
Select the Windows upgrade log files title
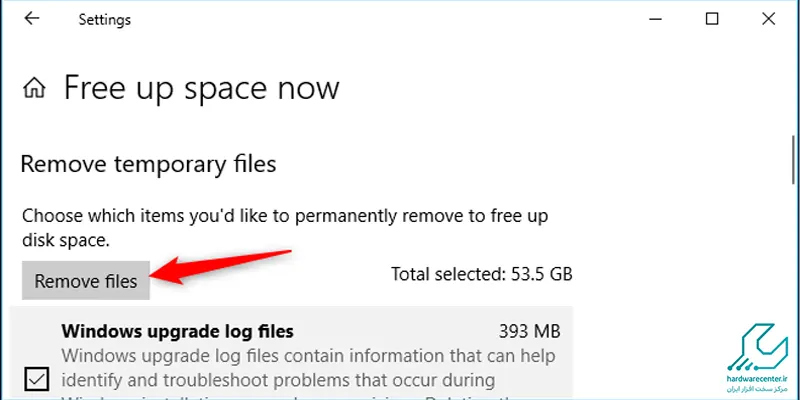click(178, 332)
